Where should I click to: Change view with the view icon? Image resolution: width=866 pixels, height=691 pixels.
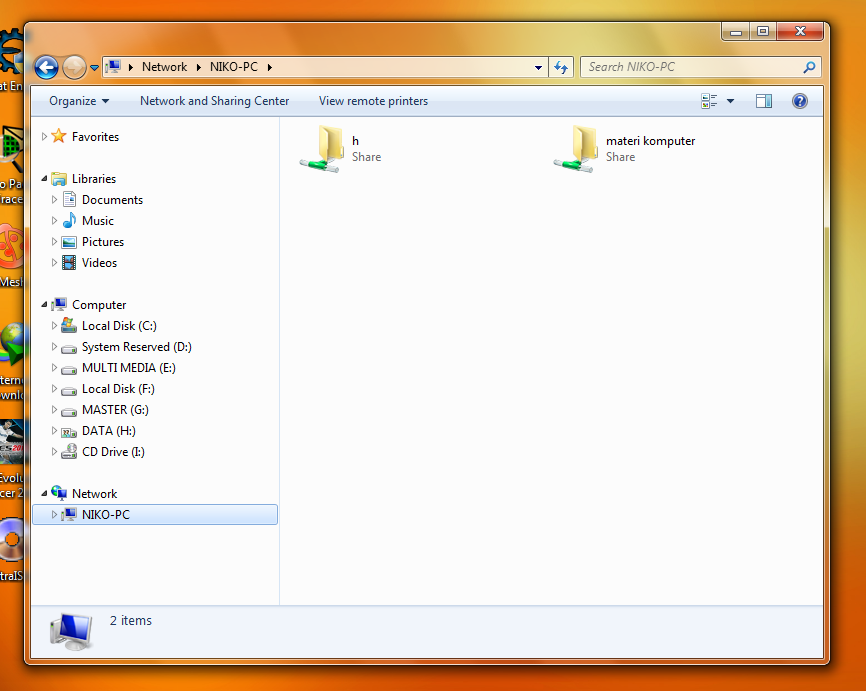[x=709, y=101]
